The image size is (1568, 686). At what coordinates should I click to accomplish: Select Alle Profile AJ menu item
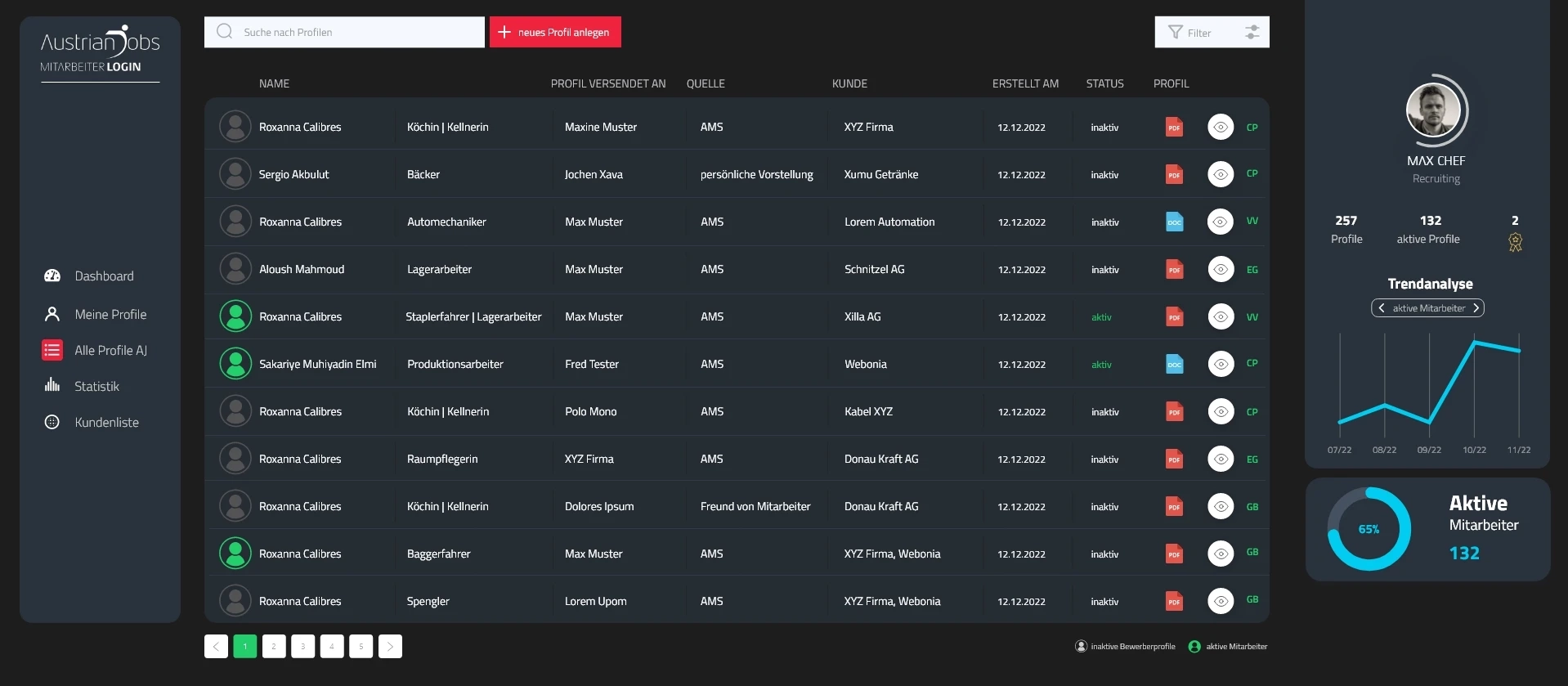(x=110, y=351)
